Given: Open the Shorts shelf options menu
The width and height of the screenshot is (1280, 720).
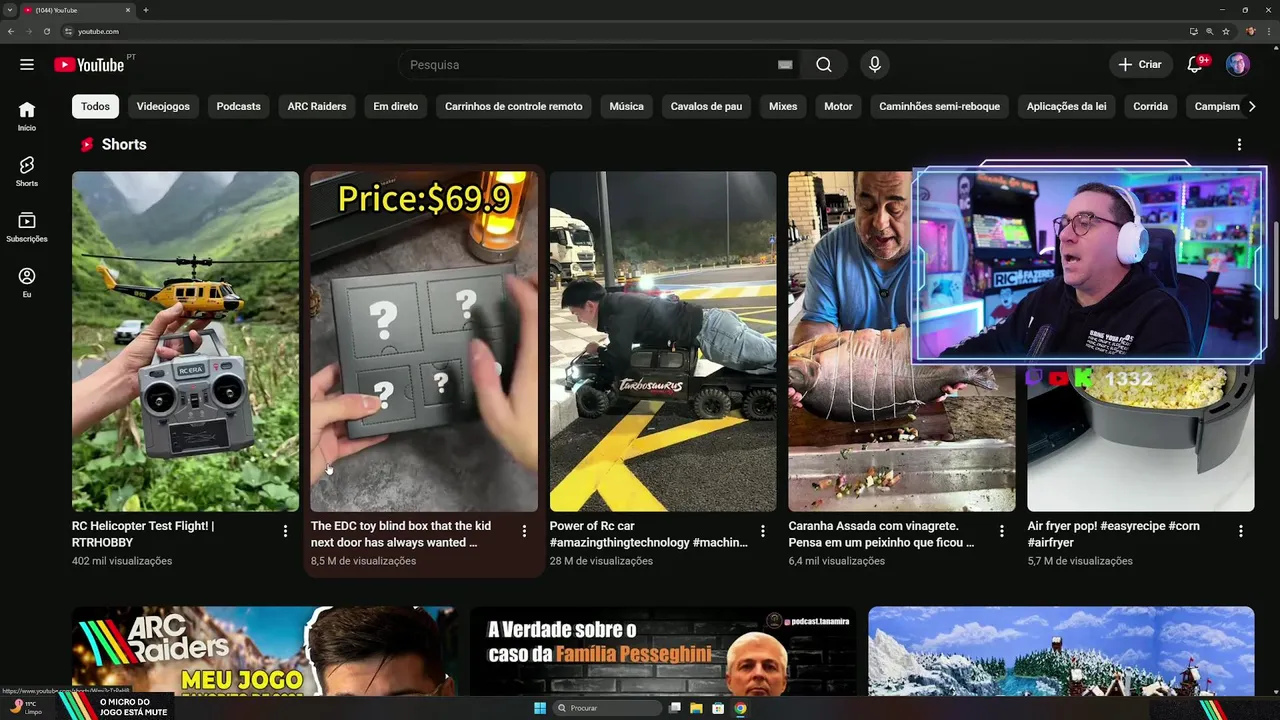Looking at the screenshot, I should point(1239,145).
